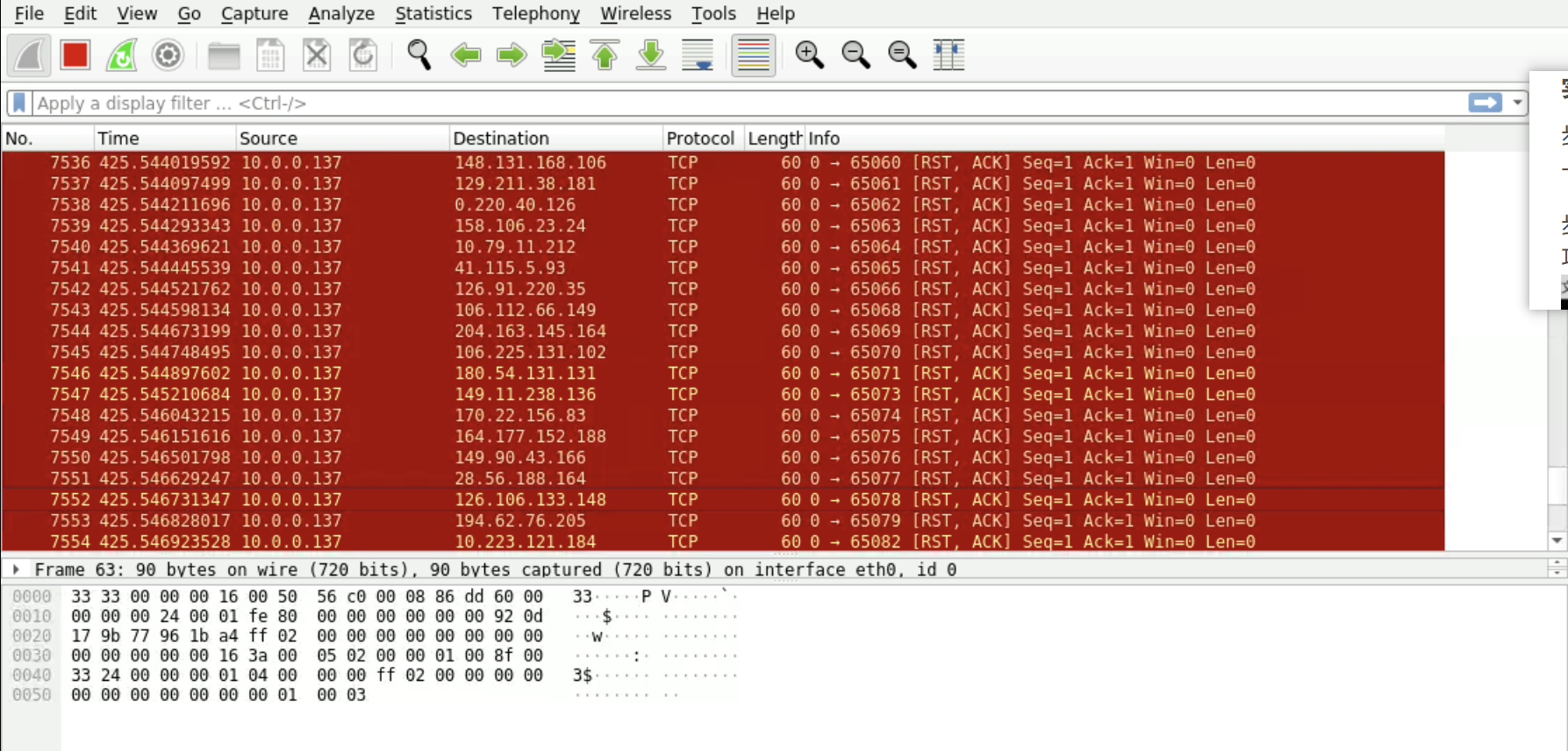Sort by the Protocol column header

703,138
